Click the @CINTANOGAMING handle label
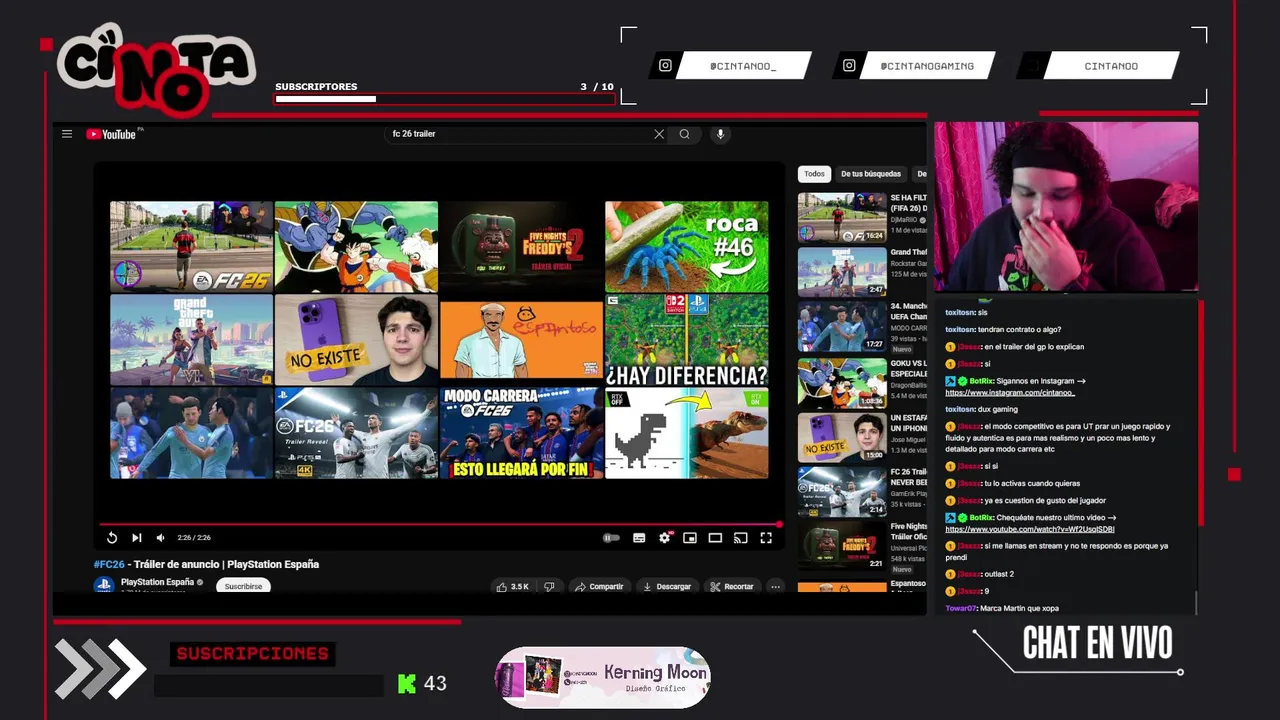 pos(927,66)
